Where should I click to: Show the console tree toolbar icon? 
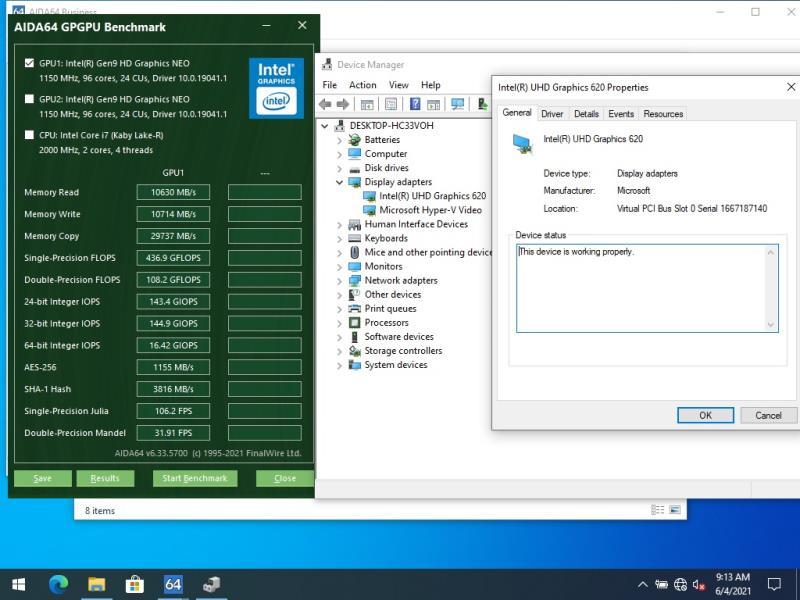(365, 103)
